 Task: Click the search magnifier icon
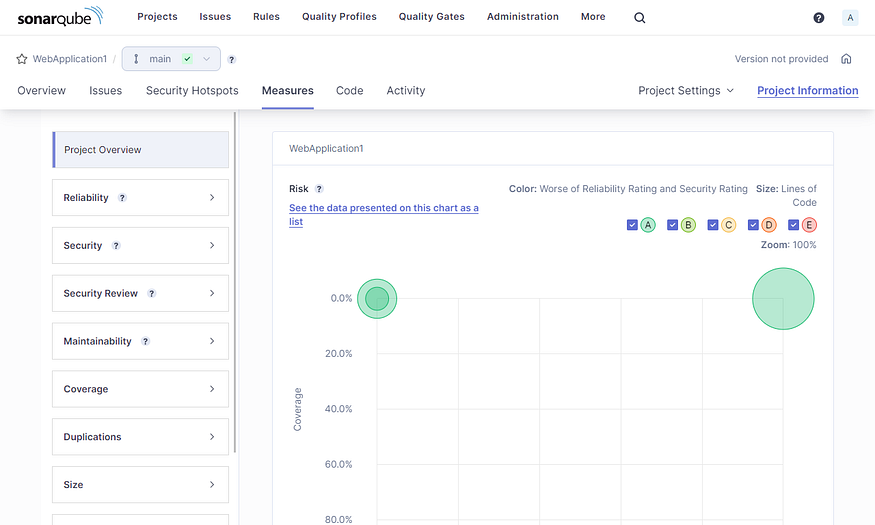point(640,18)
